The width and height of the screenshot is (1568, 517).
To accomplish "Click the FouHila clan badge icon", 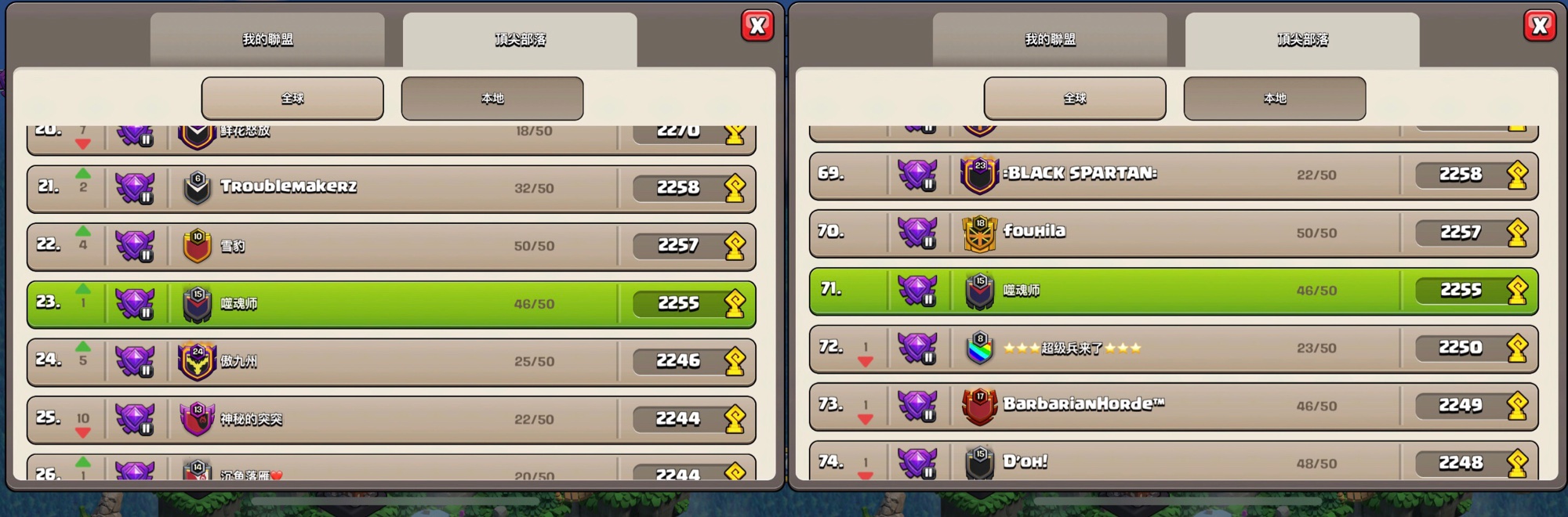I will [x=979, y=233].
